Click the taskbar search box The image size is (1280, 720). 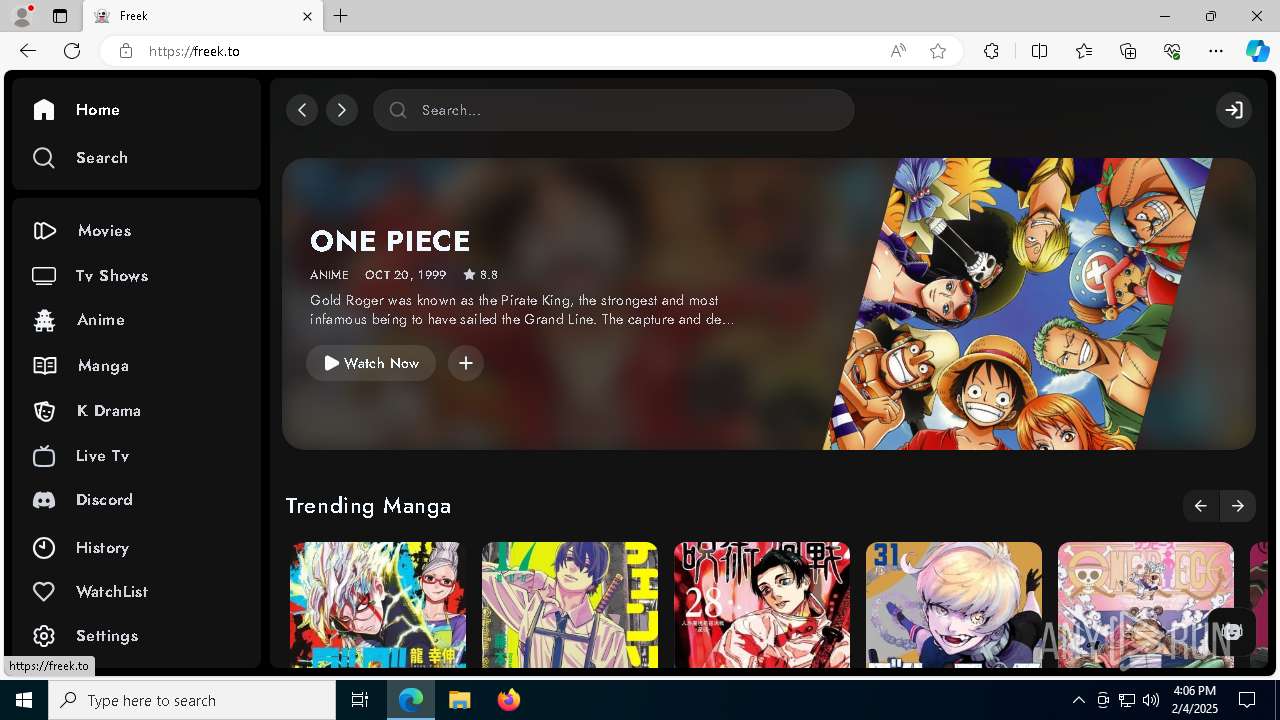[192, 700]
